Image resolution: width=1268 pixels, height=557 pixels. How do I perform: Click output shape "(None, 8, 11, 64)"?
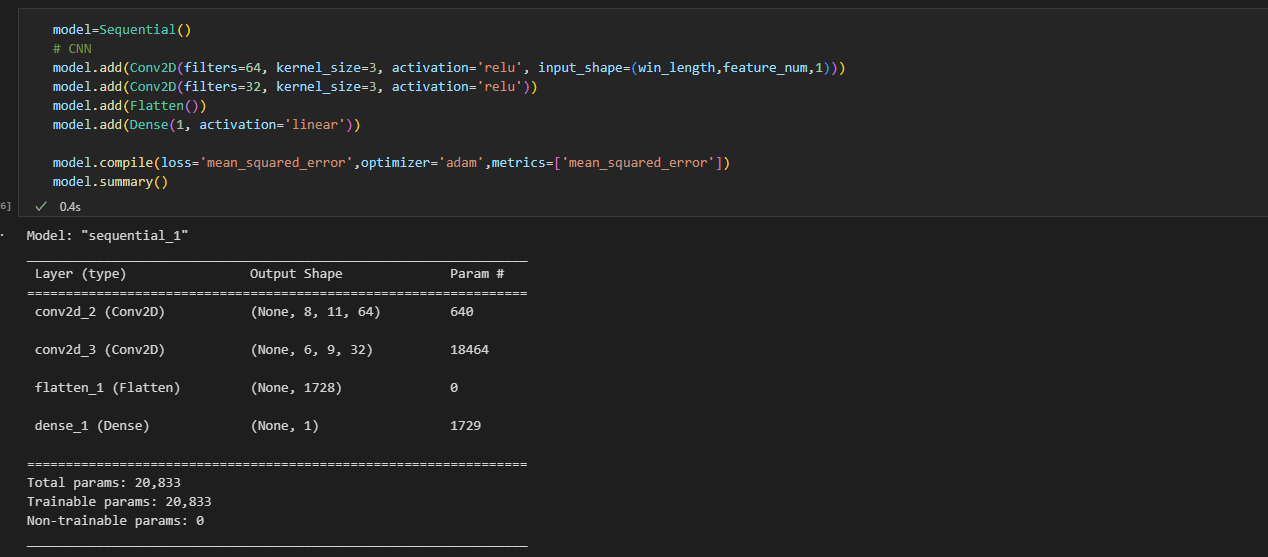click(315, 312)
